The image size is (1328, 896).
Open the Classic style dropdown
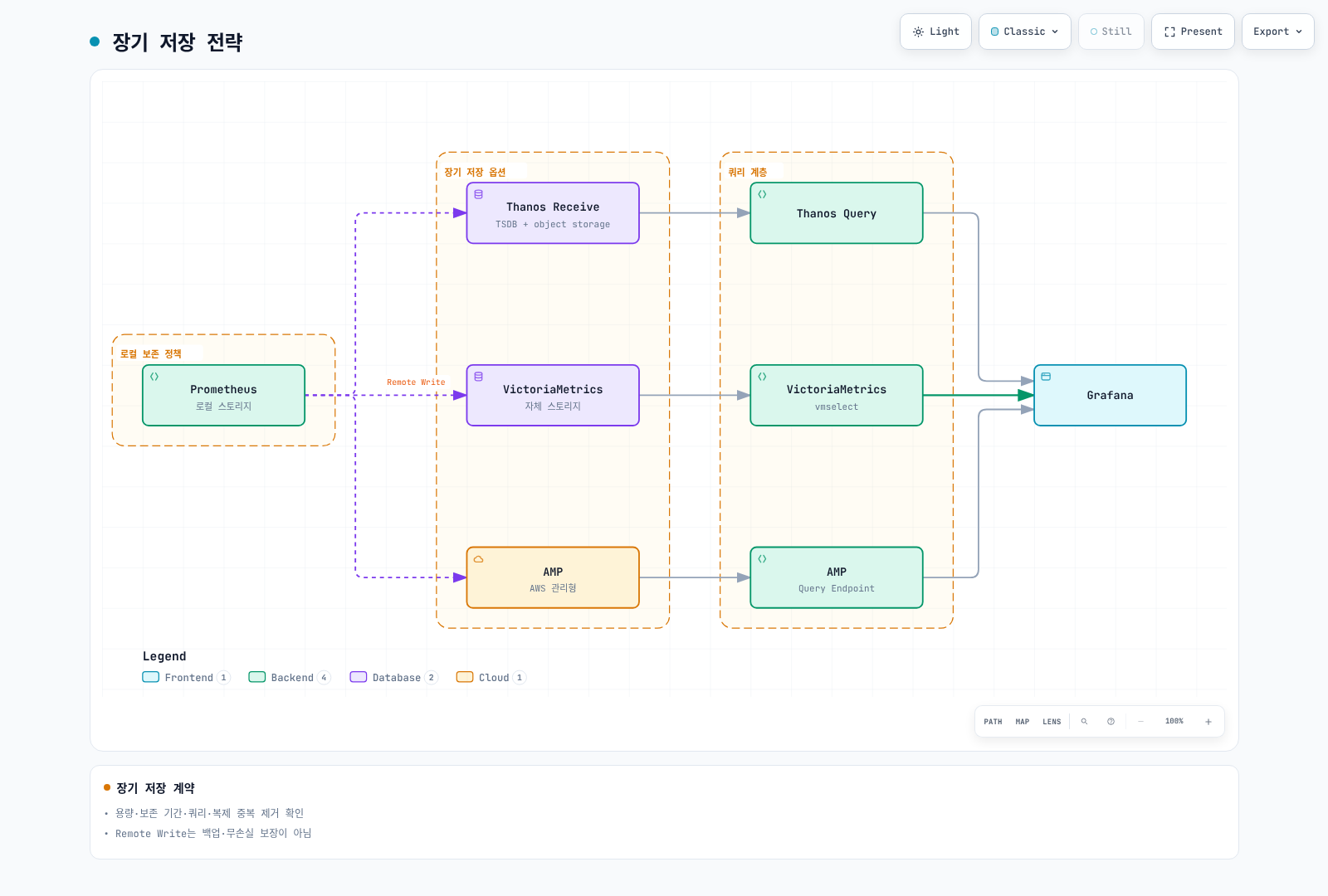coord(1025,32)
